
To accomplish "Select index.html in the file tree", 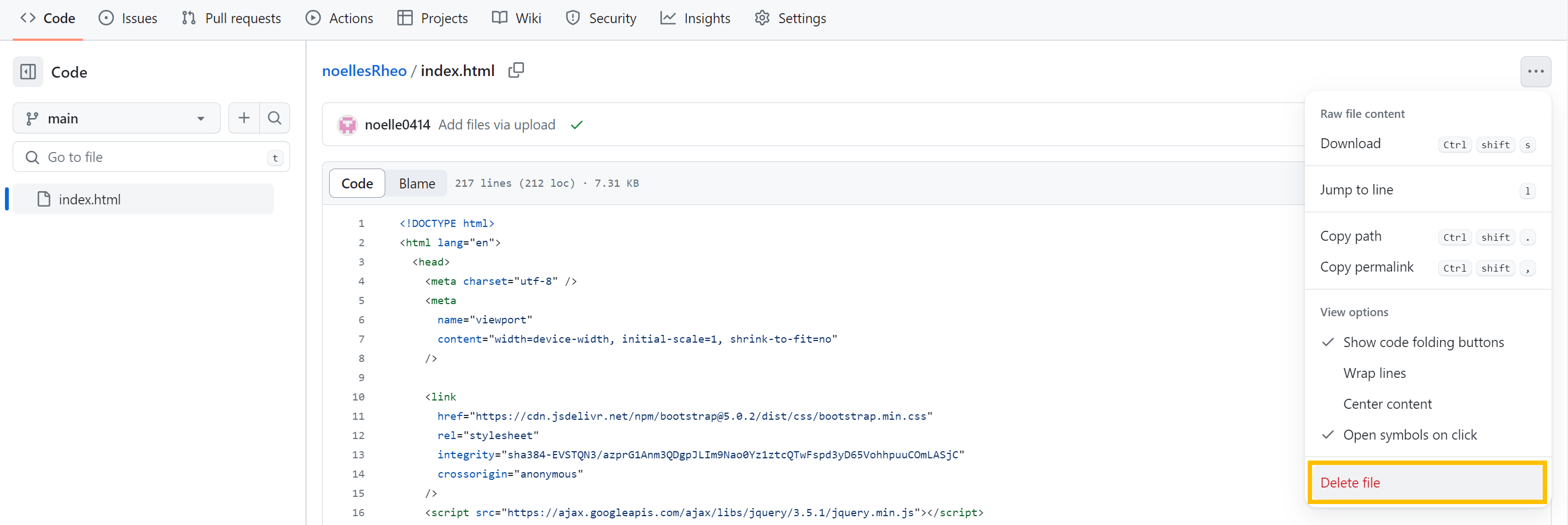I will point(143,199).
